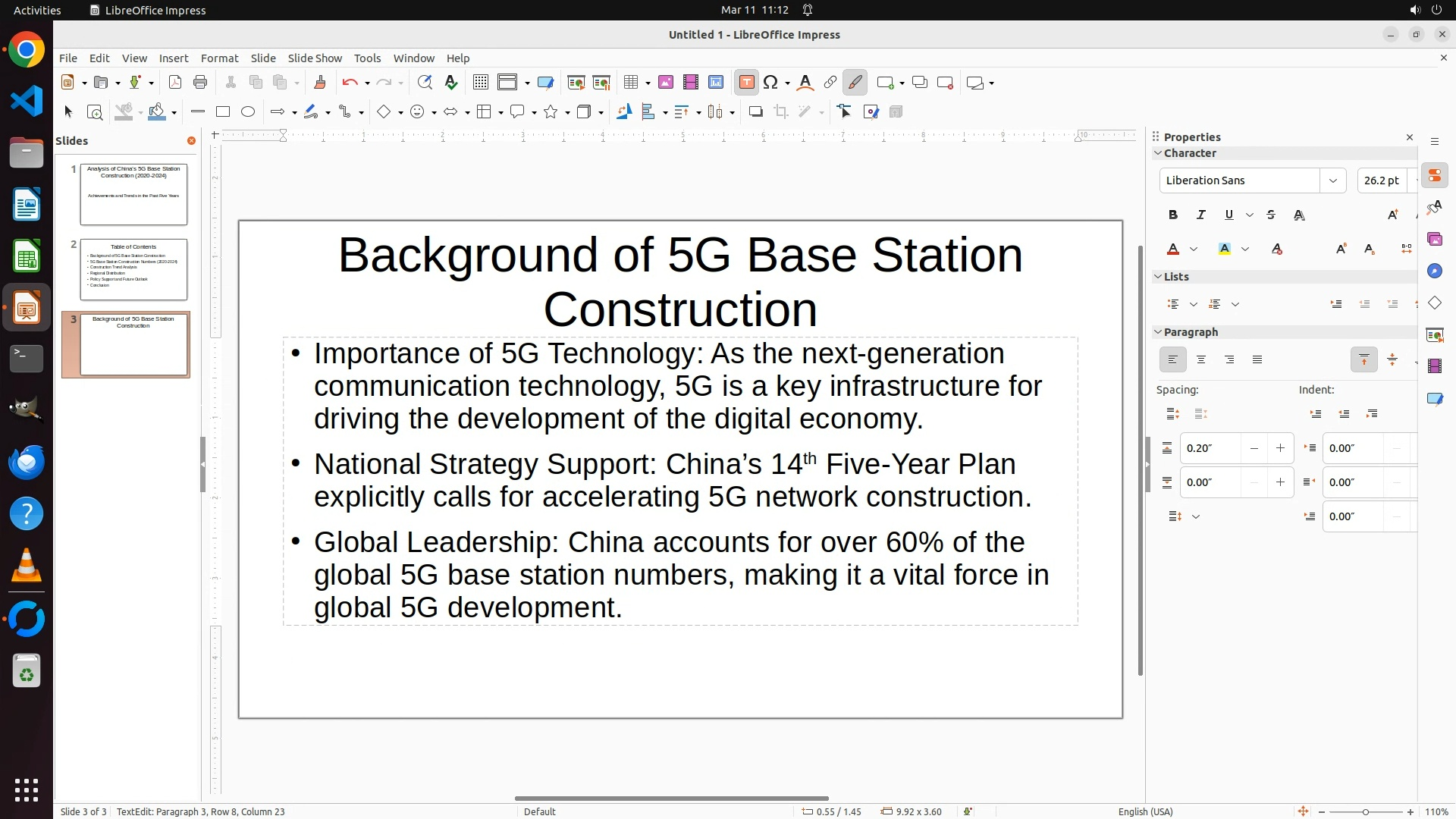Screen dimensions: 1456x819
Task: Open the Format menu
Action: 219,58
